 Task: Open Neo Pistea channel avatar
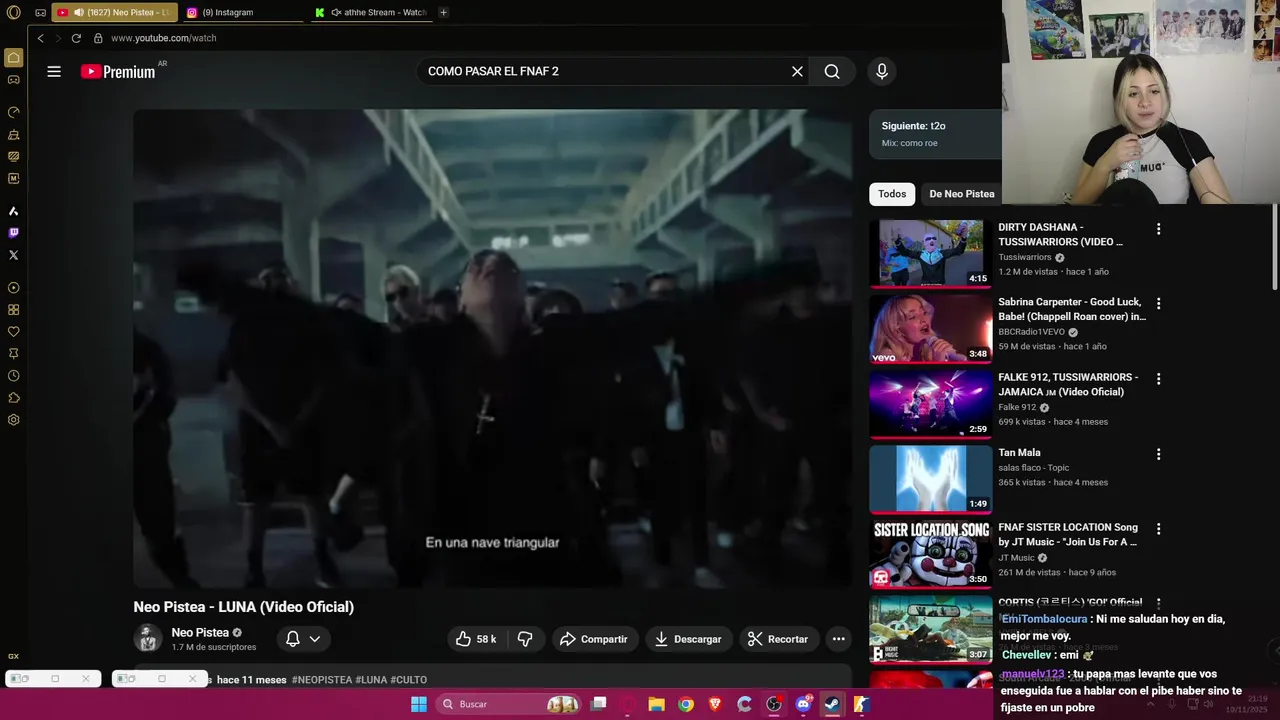pyautogui.click(x=148, y=639)
